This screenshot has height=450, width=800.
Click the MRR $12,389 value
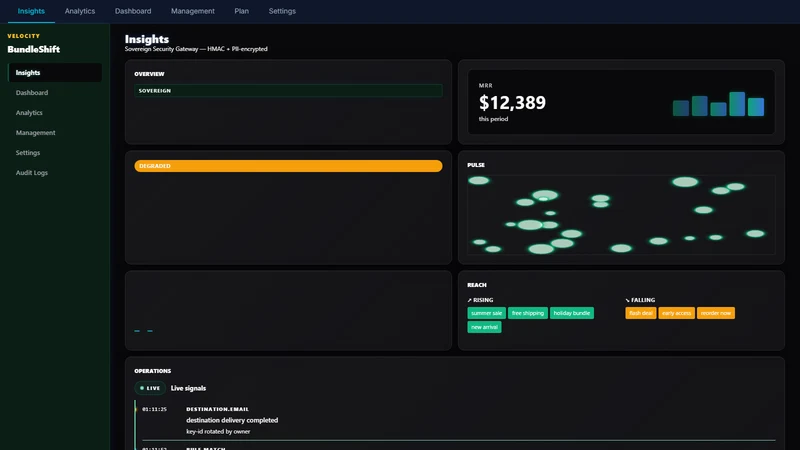tap(512, 103)
